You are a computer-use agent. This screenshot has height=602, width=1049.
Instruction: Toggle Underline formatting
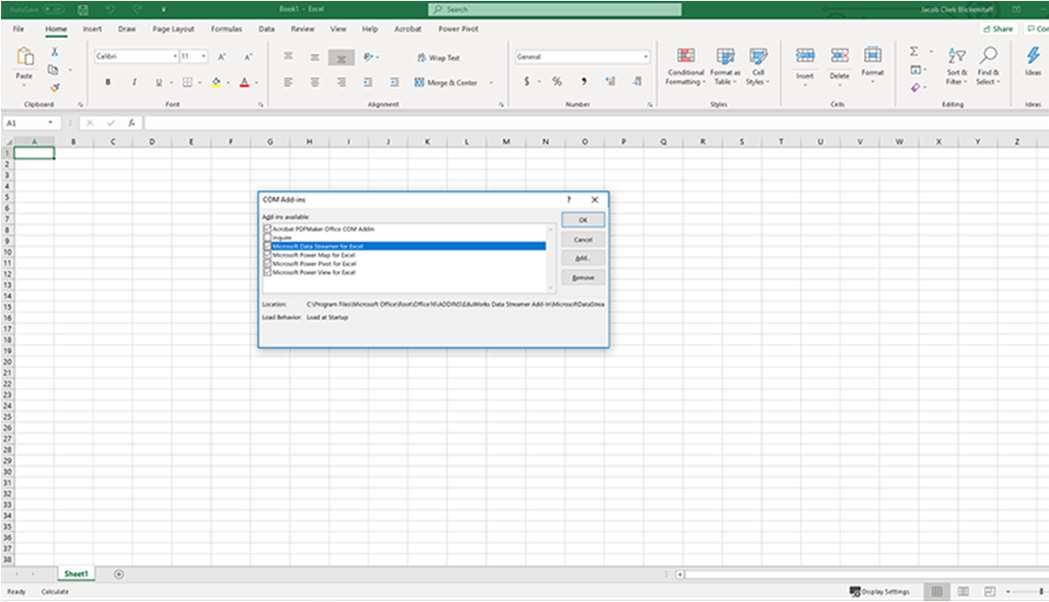159,82
